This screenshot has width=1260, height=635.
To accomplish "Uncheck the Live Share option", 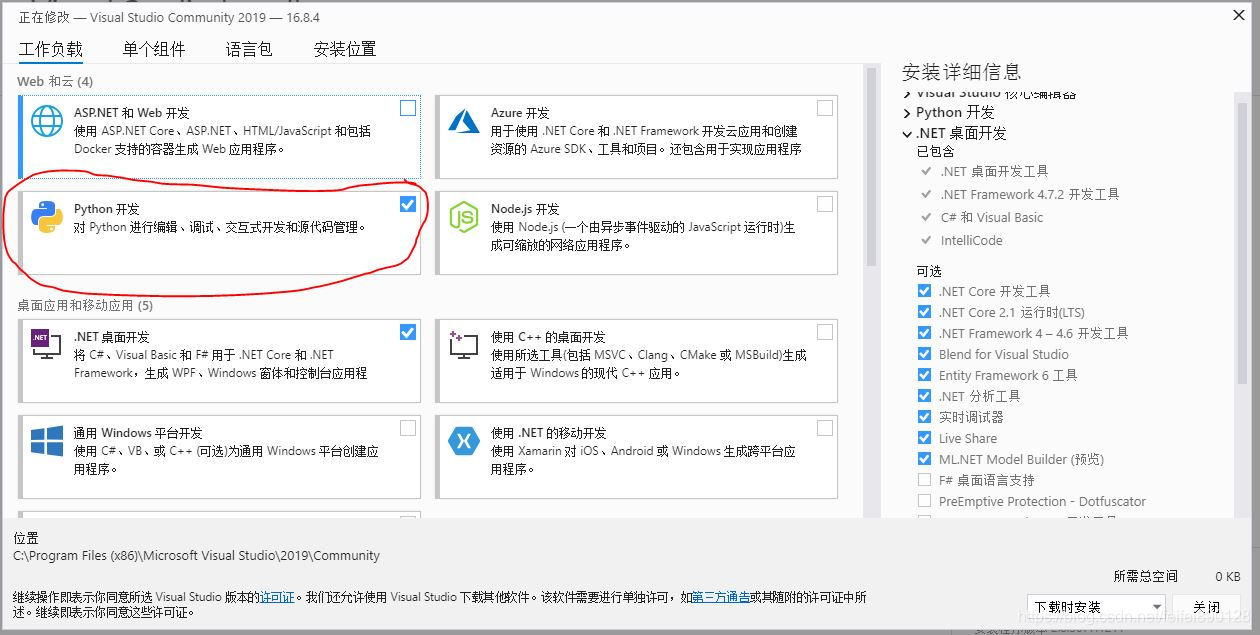I will click(x=924, y=438).
